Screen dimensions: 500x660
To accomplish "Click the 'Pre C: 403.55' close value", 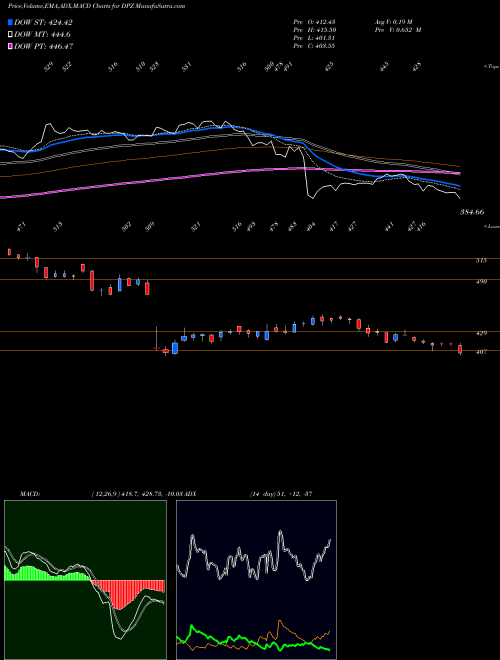I will [x=314, y=46].
